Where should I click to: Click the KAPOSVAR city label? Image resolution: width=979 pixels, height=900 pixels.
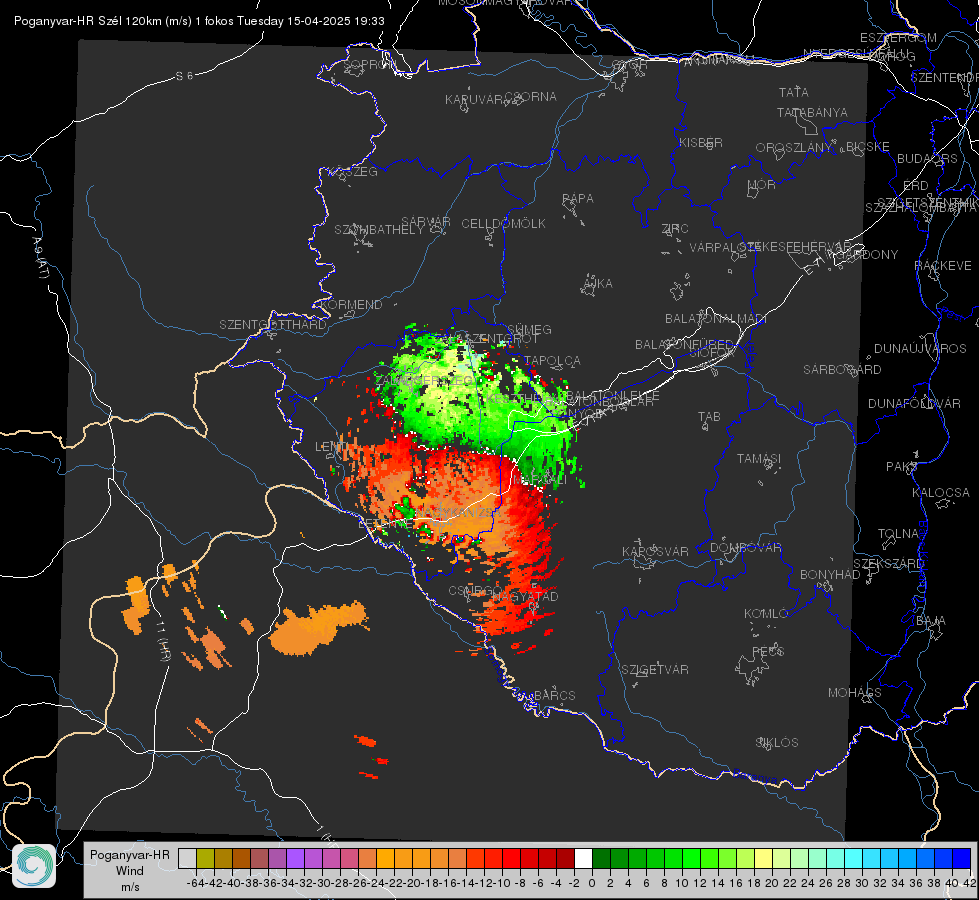(655, 551)
